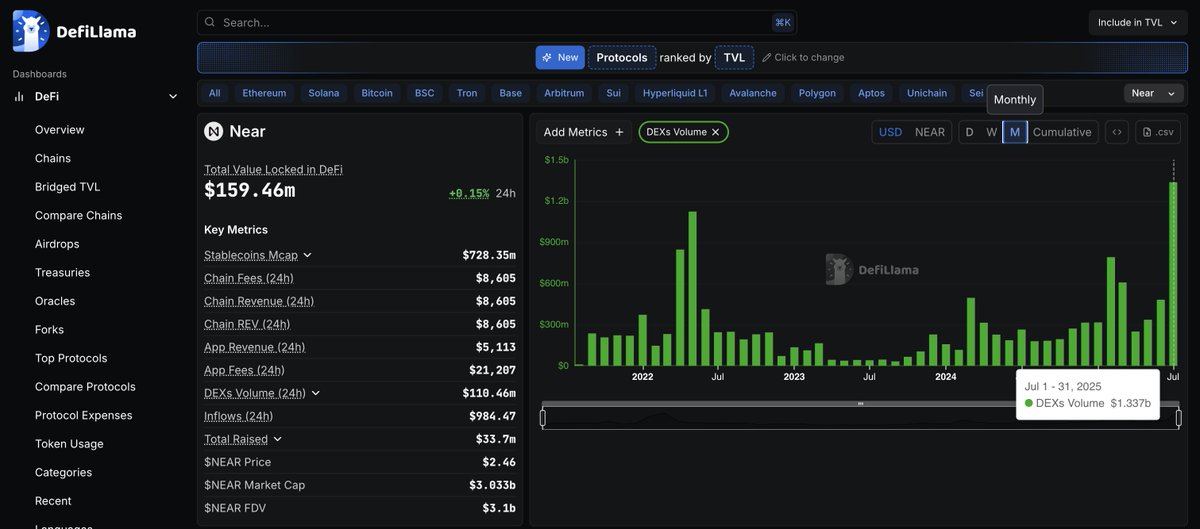Select the Polygon chain filter
This screenshot has width=1200, height=529.
pyautogui.click(x=817, y=93)
